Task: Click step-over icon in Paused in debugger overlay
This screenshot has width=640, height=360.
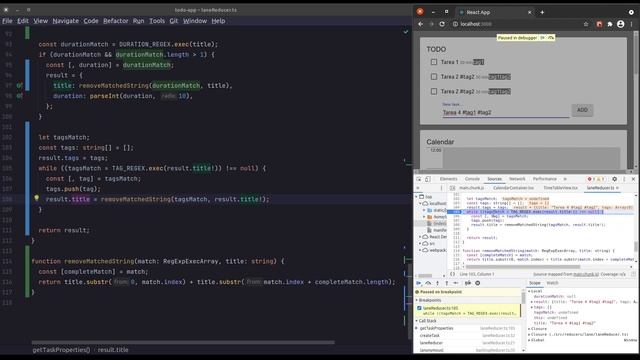Action: (551, 38)
